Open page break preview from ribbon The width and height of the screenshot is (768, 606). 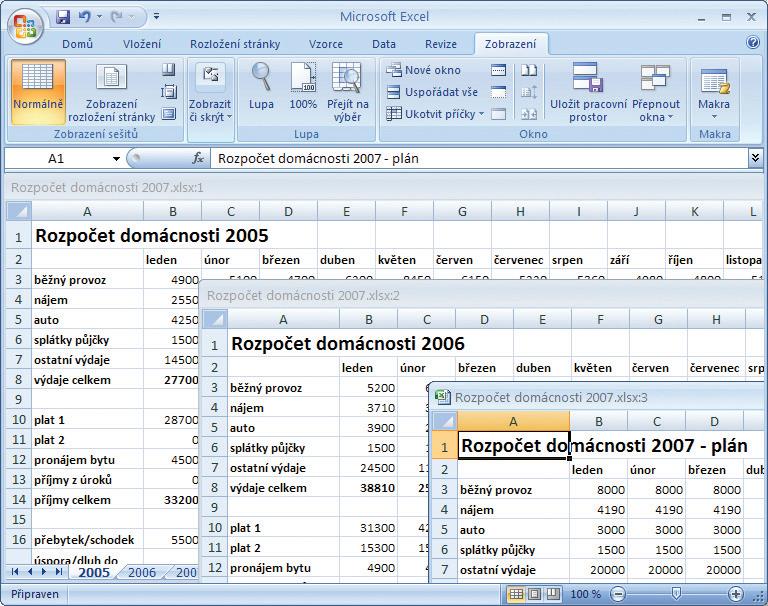(168, 70)
